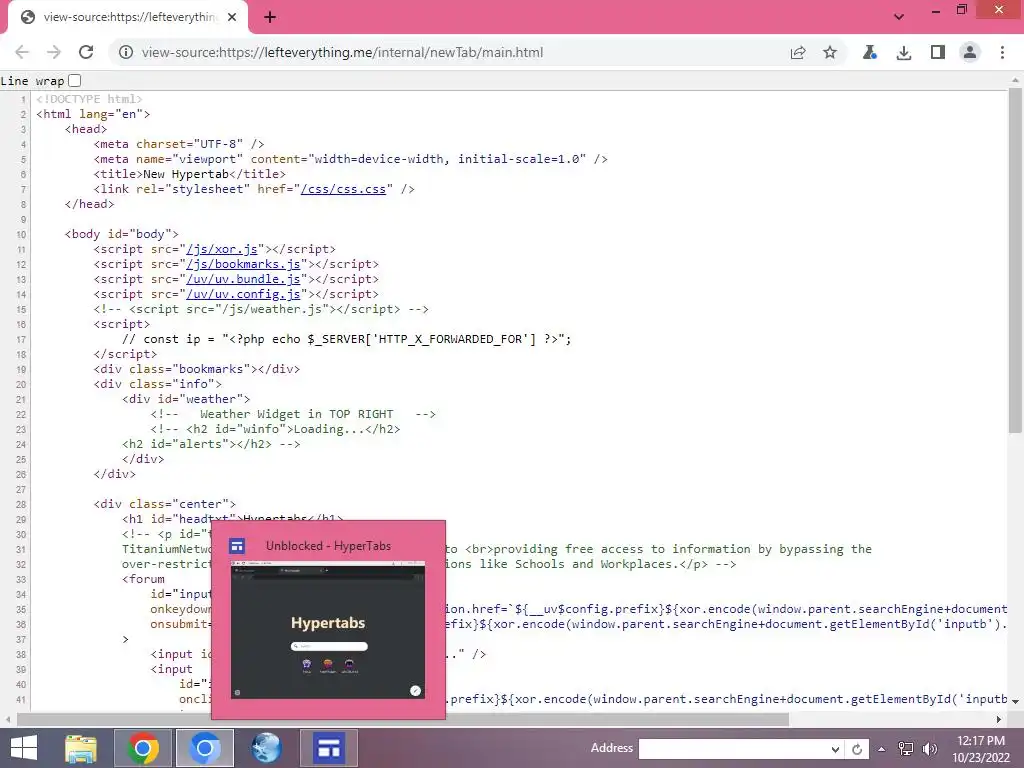Open the /uv/uv.config.js link
Image resolution: width=1024 pixels, height=768 pixels.
[244, 294]
